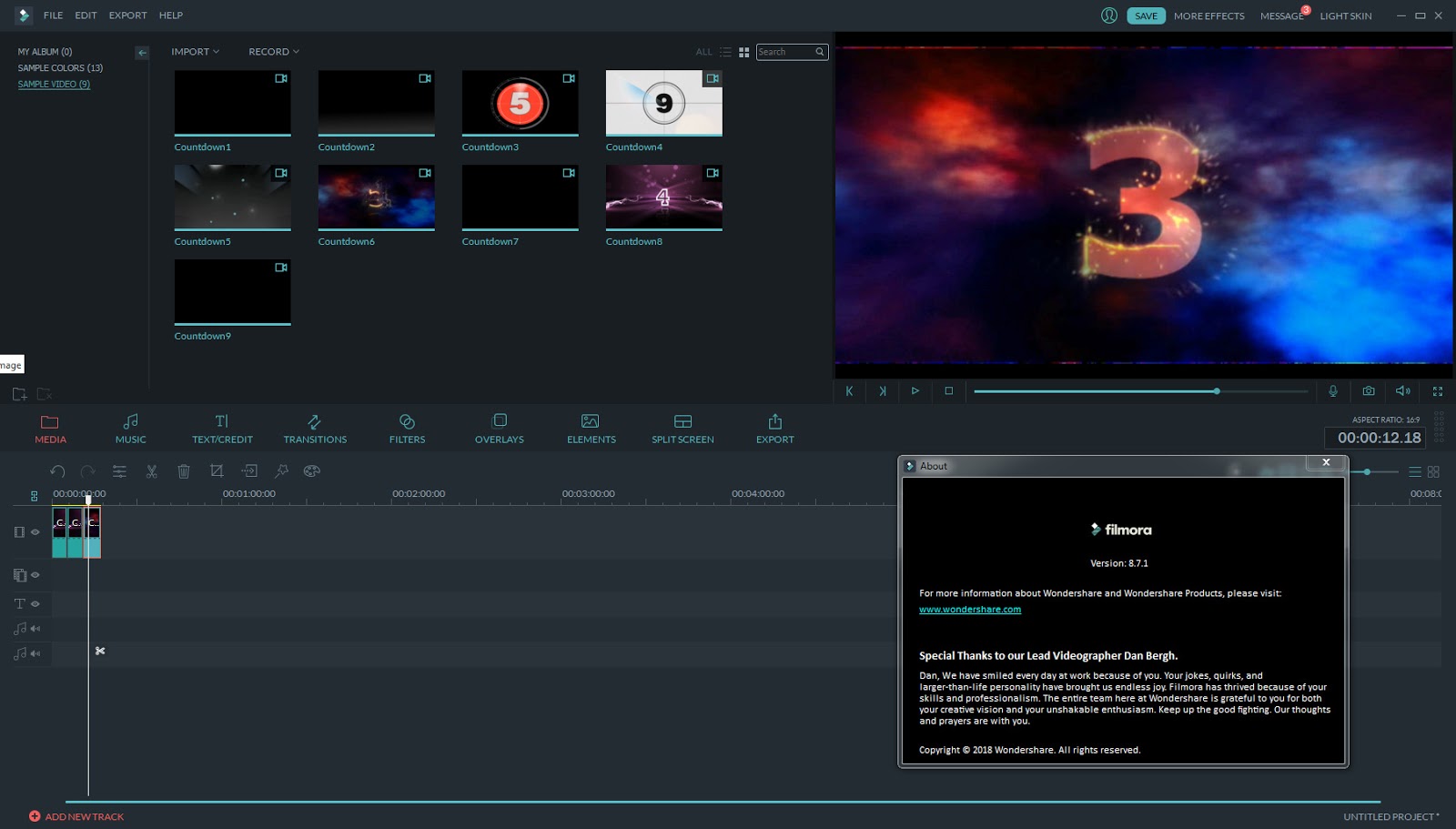Open the power tool magic wand icon

click(x=281, y=471)
